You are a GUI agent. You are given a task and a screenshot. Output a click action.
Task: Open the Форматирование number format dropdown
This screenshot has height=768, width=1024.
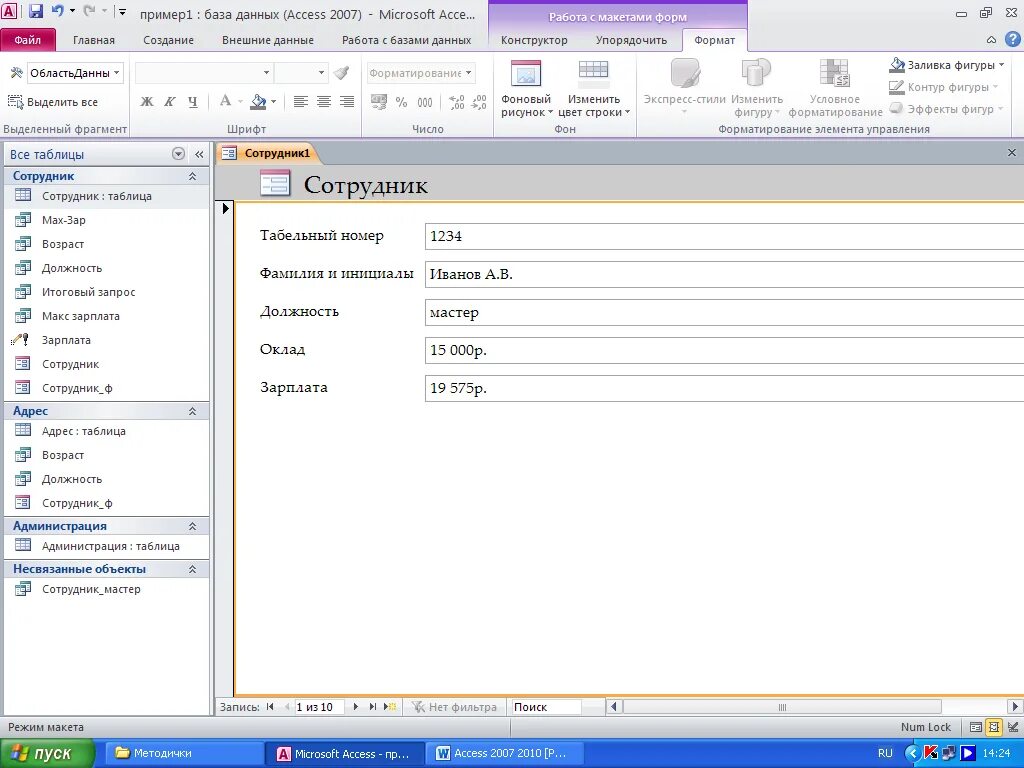pos(468,72)
